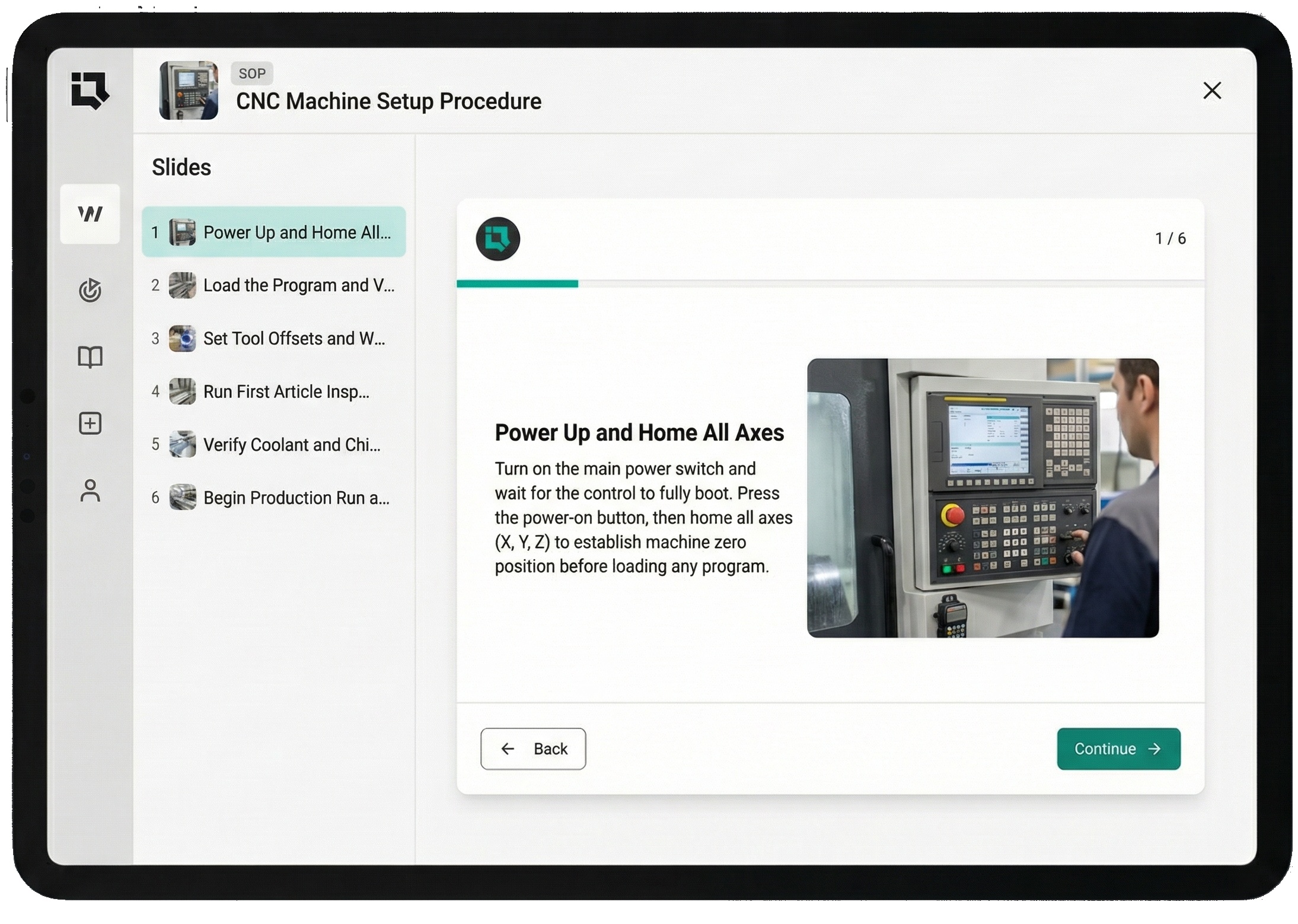Close the SOP viewer with X

(x=1212, y=91)
